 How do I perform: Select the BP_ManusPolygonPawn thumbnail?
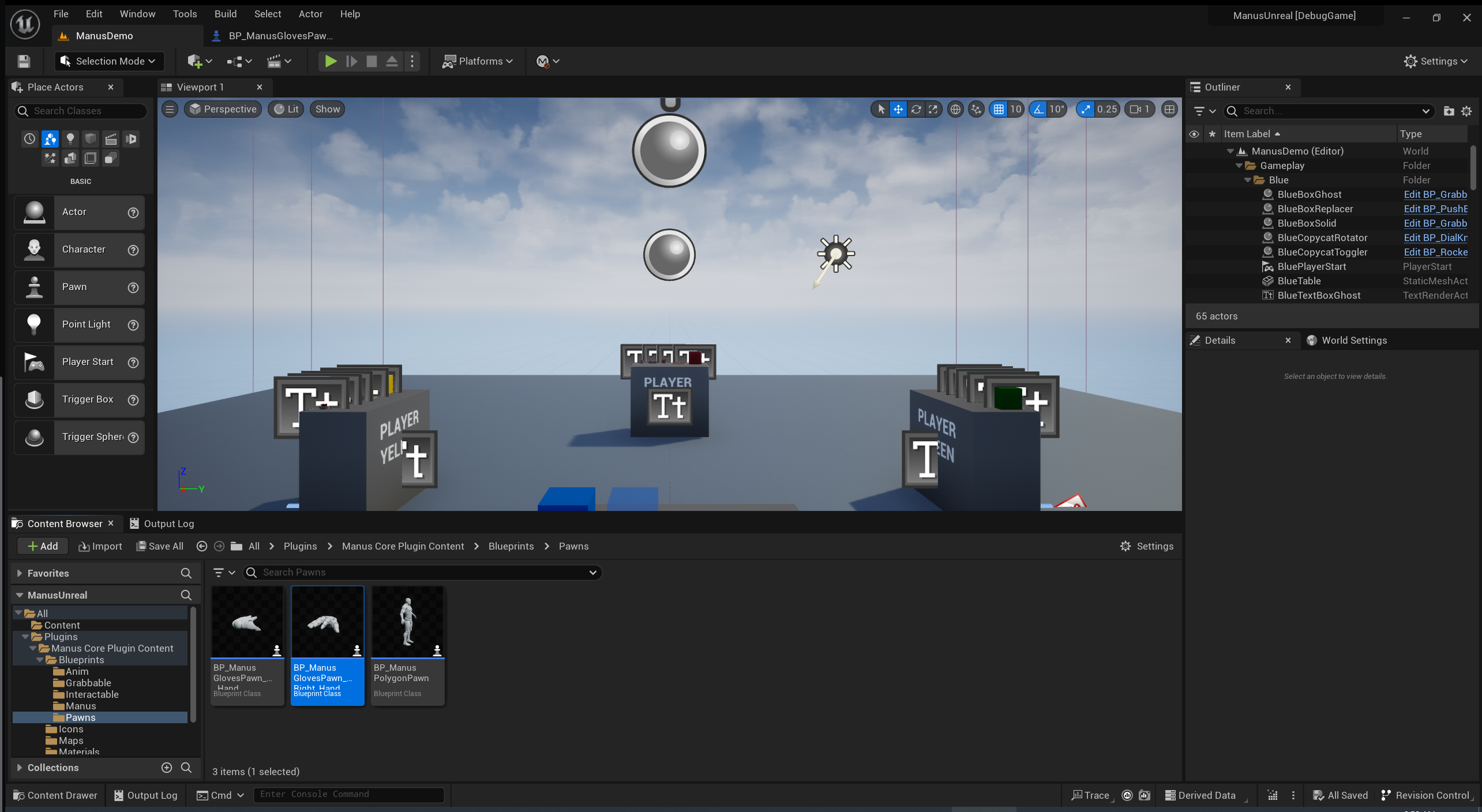click(x=408, y=623)
